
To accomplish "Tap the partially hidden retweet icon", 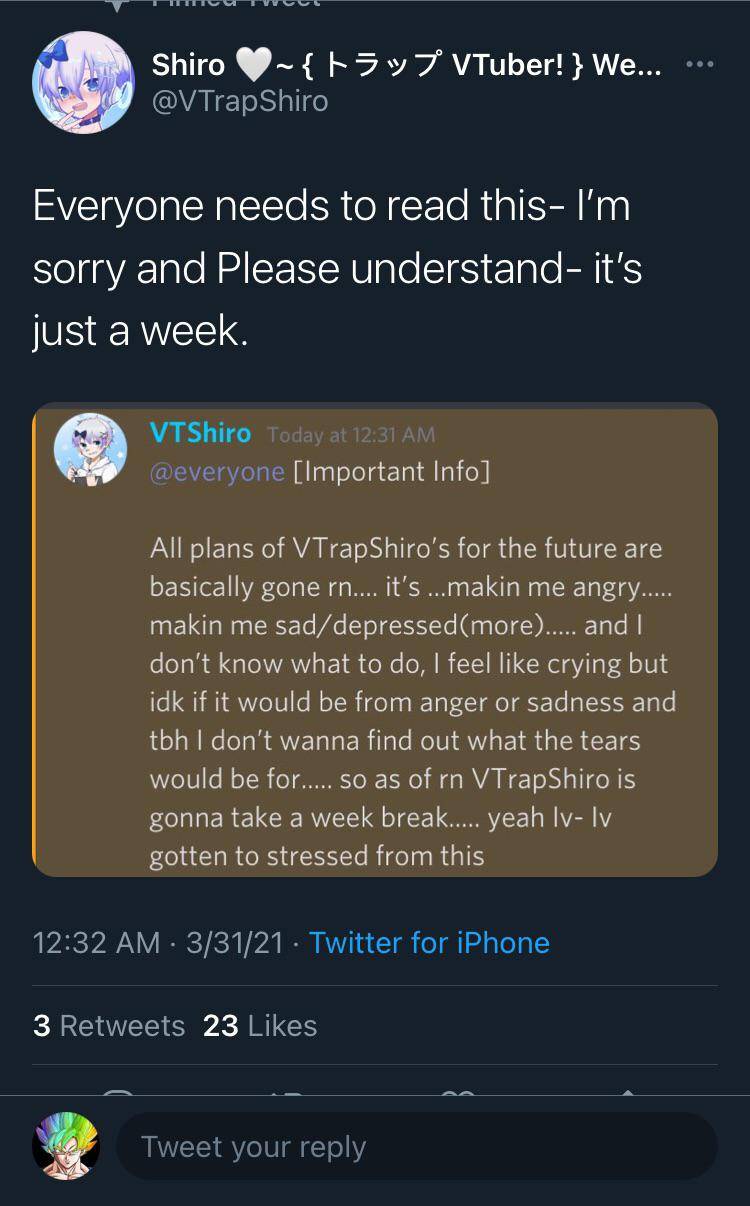I will [289, 1093].
